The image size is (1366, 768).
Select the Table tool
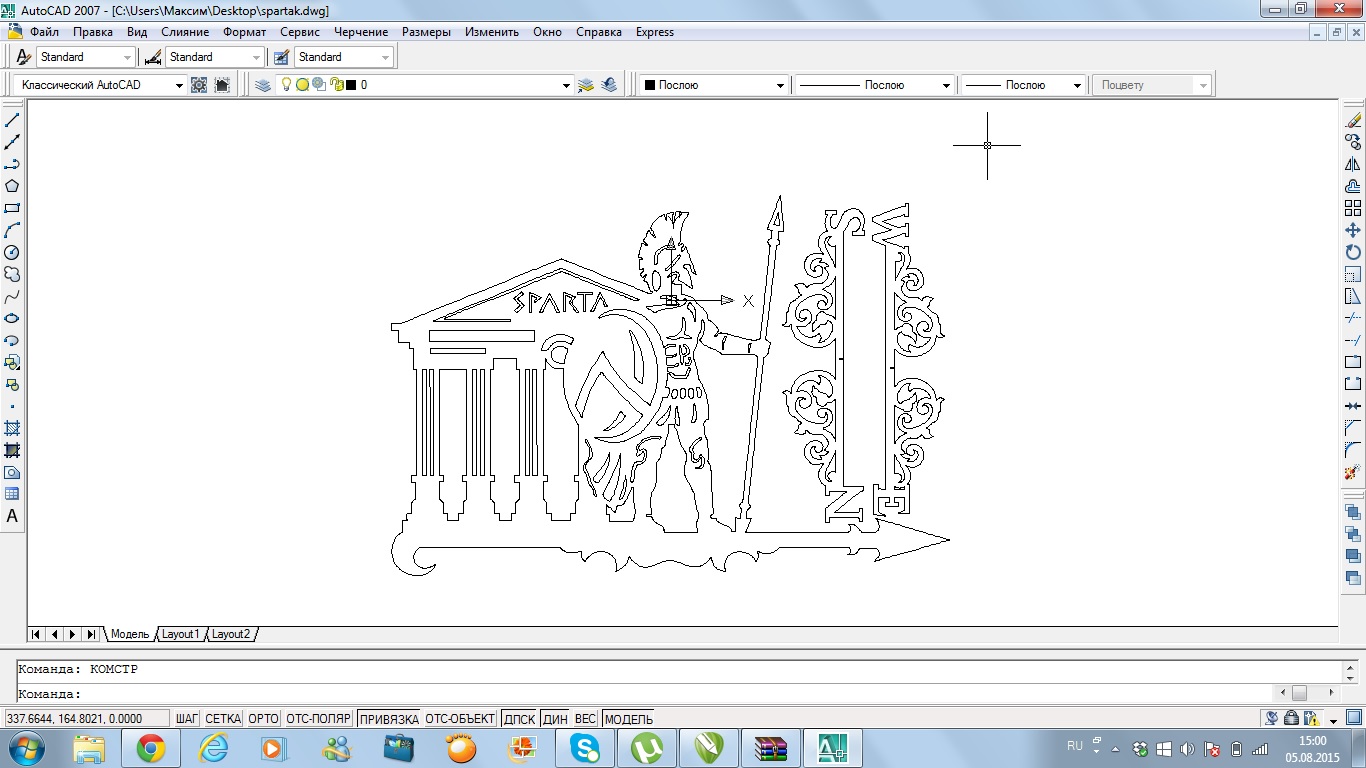click(13, 494)
